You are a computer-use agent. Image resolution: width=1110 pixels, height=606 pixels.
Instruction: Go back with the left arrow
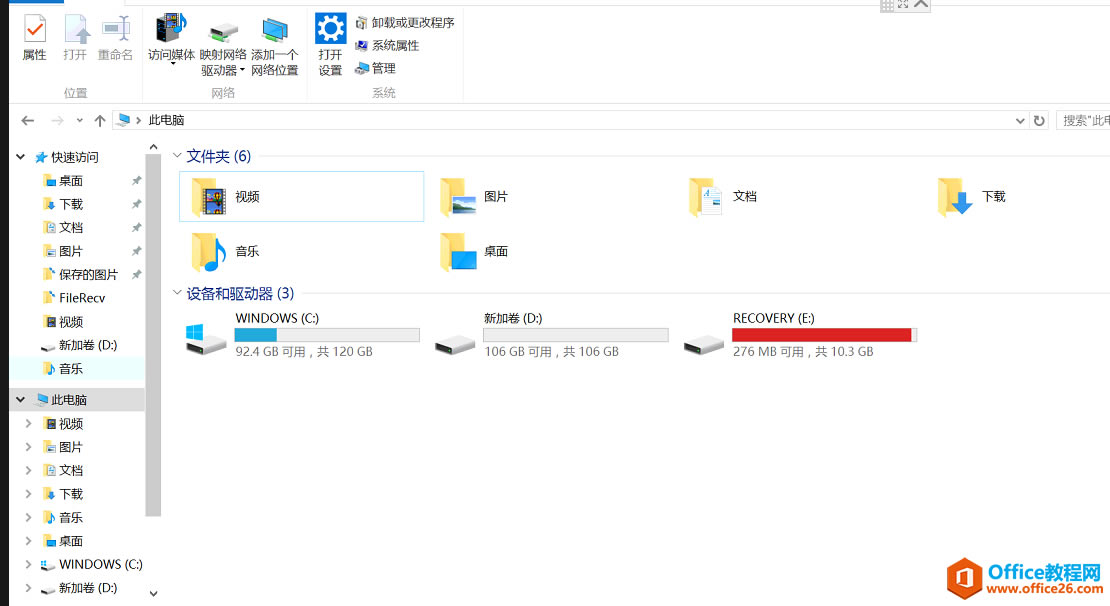(x=28, y=120)
